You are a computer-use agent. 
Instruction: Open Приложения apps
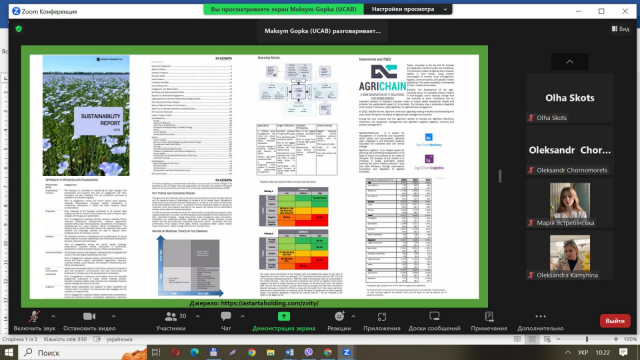coord(382,321)
